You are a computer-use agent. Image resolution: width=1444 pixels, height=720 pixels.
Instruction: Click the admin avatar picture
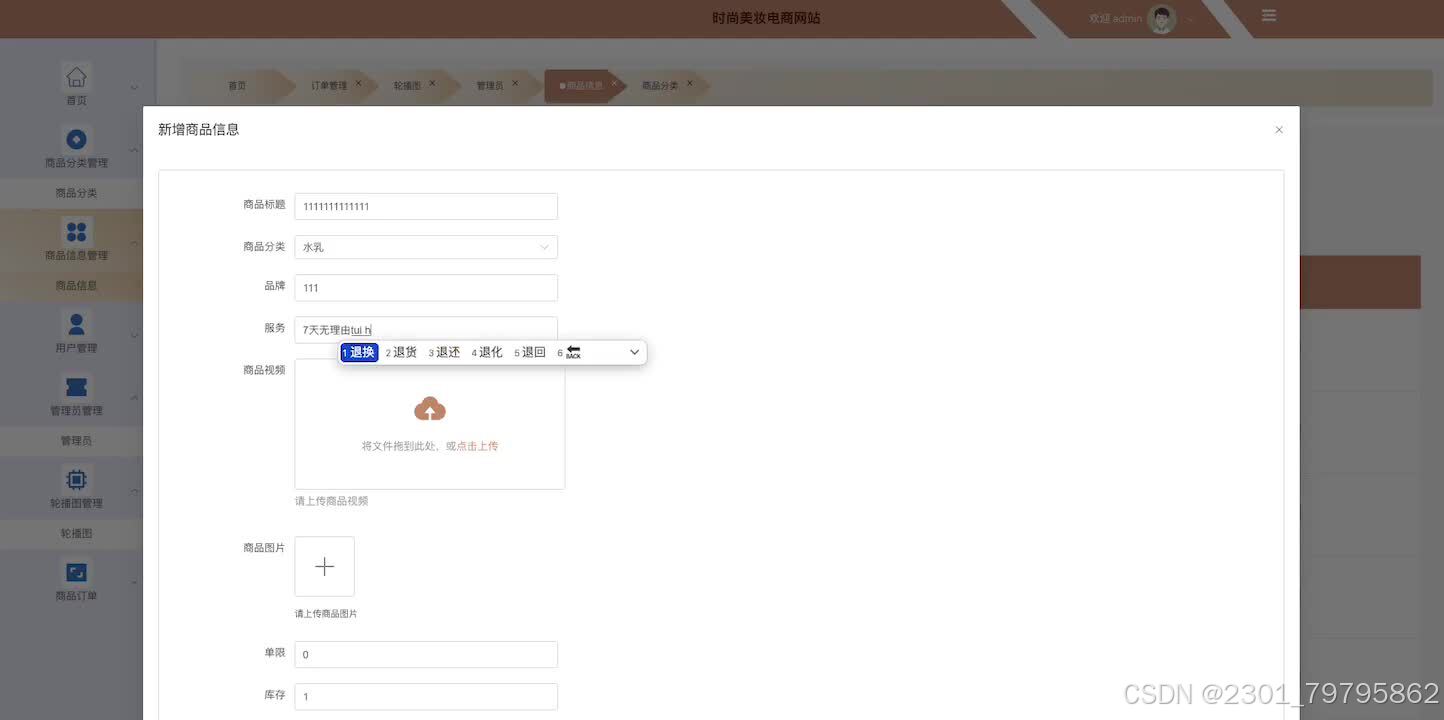point(1161,18)
